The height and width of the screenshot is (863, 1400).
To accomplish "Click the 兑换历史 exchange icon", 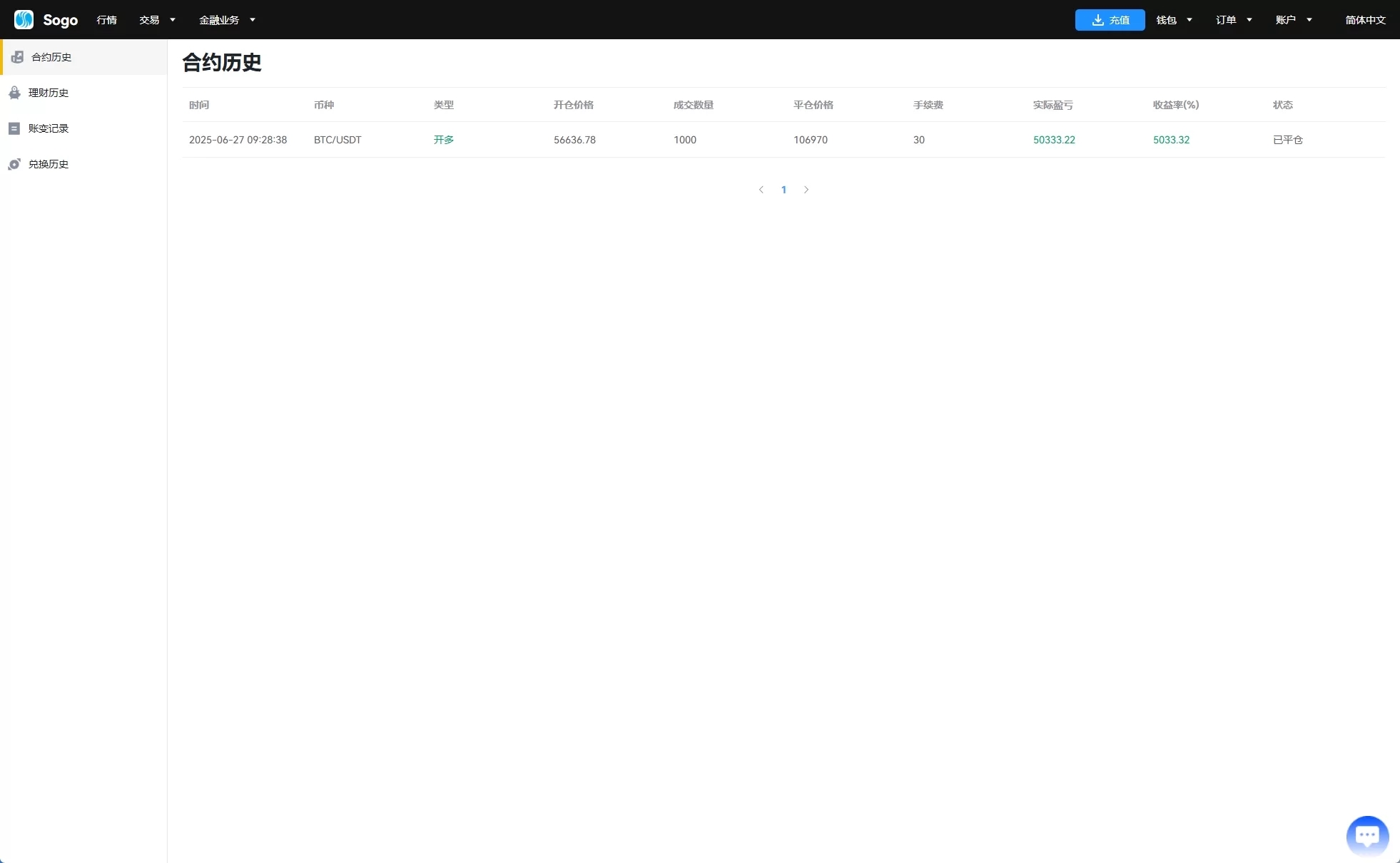I will 14,164.
